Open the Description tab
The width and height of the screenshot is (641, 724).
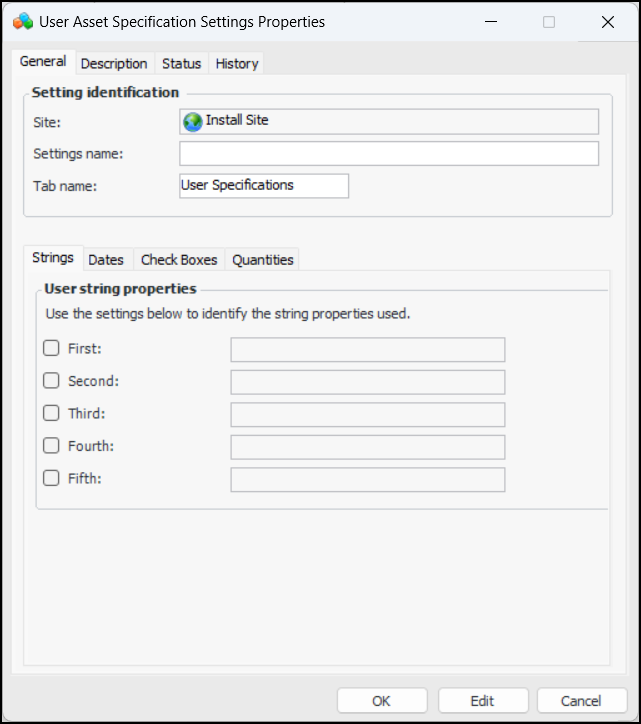click(114, 63)
